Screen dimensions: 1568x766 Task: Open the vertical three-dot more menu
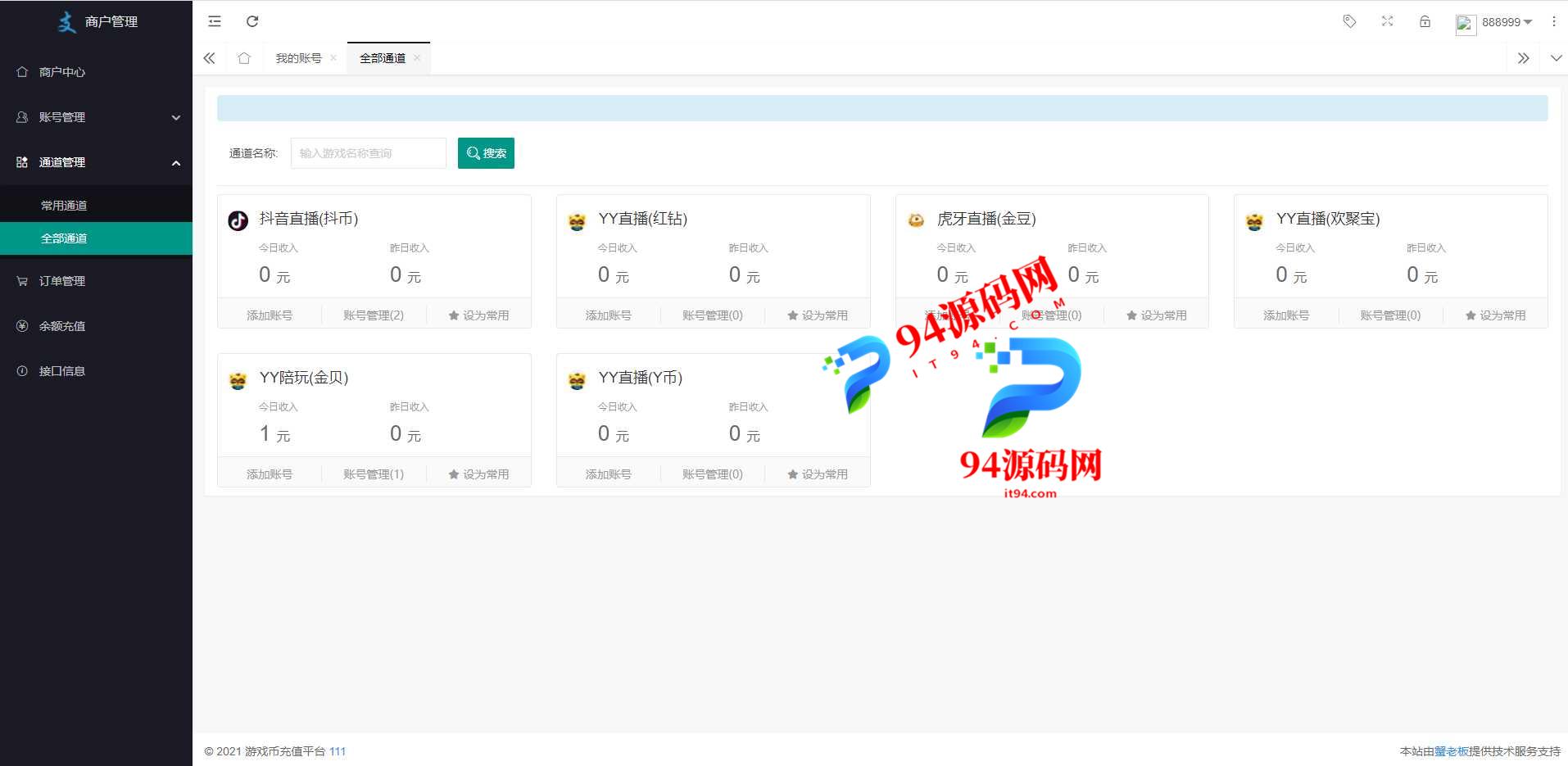pyautogui.click(x=1553, y=21)
